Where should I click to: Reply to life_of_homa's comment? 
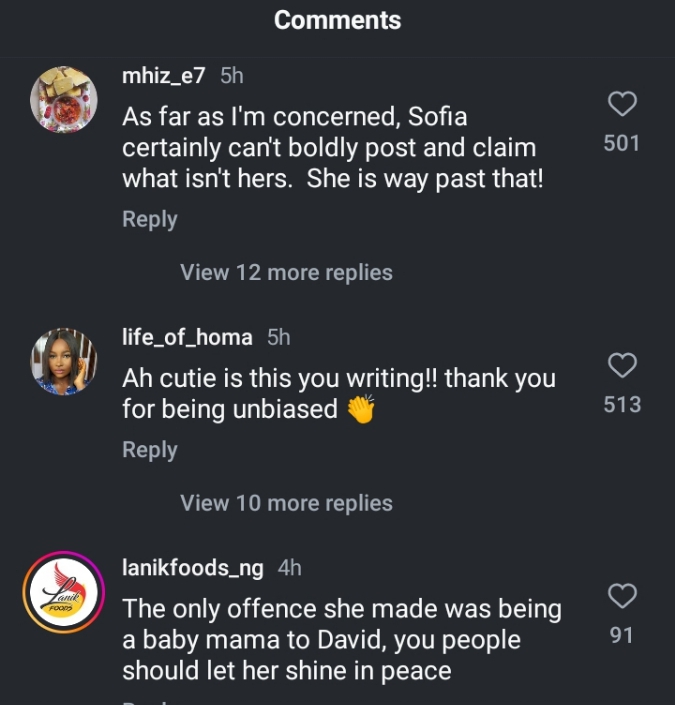tap(149, 450)
